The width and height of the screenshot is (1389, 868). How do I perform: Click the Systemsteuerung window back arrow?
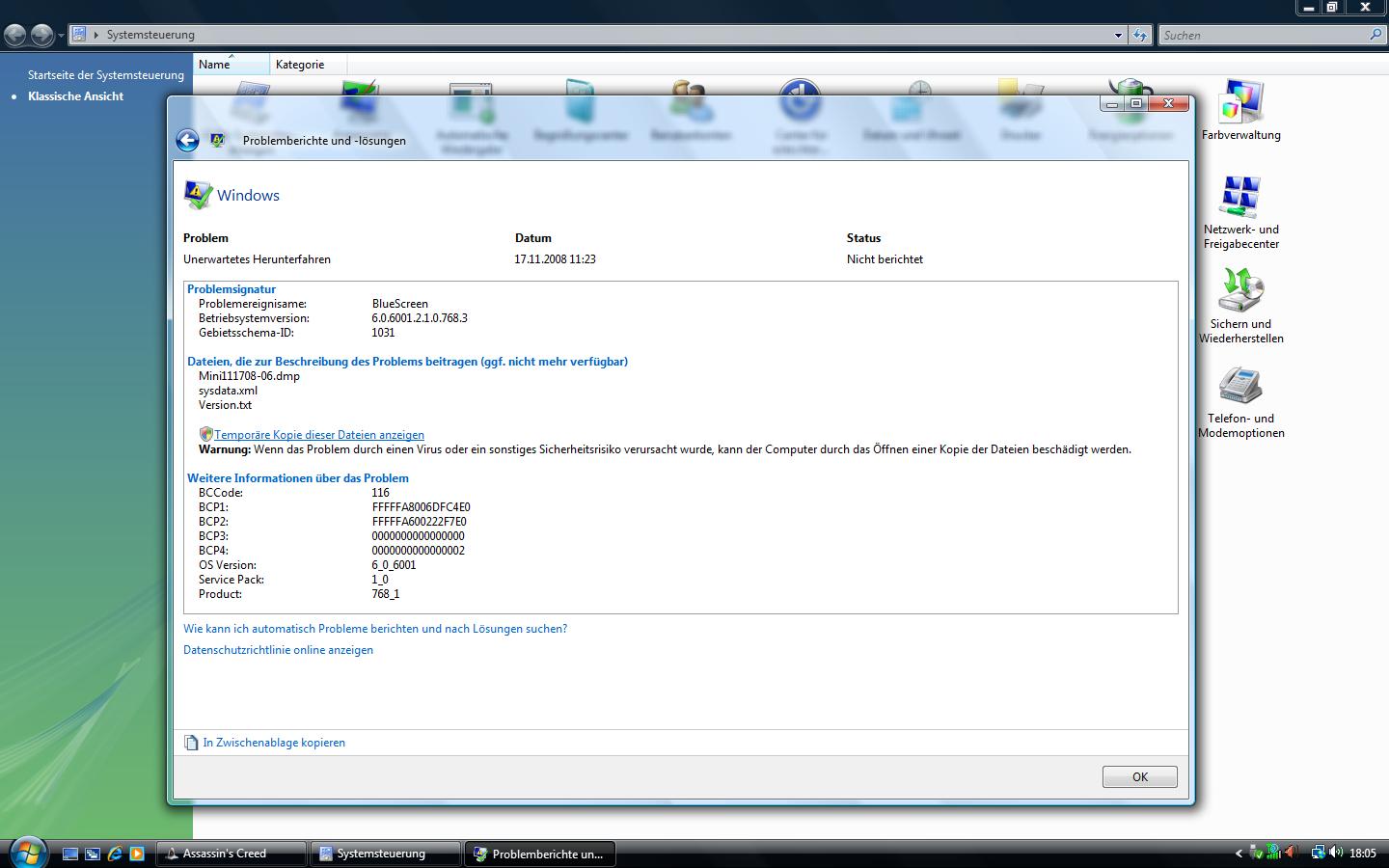pos(15,36)
